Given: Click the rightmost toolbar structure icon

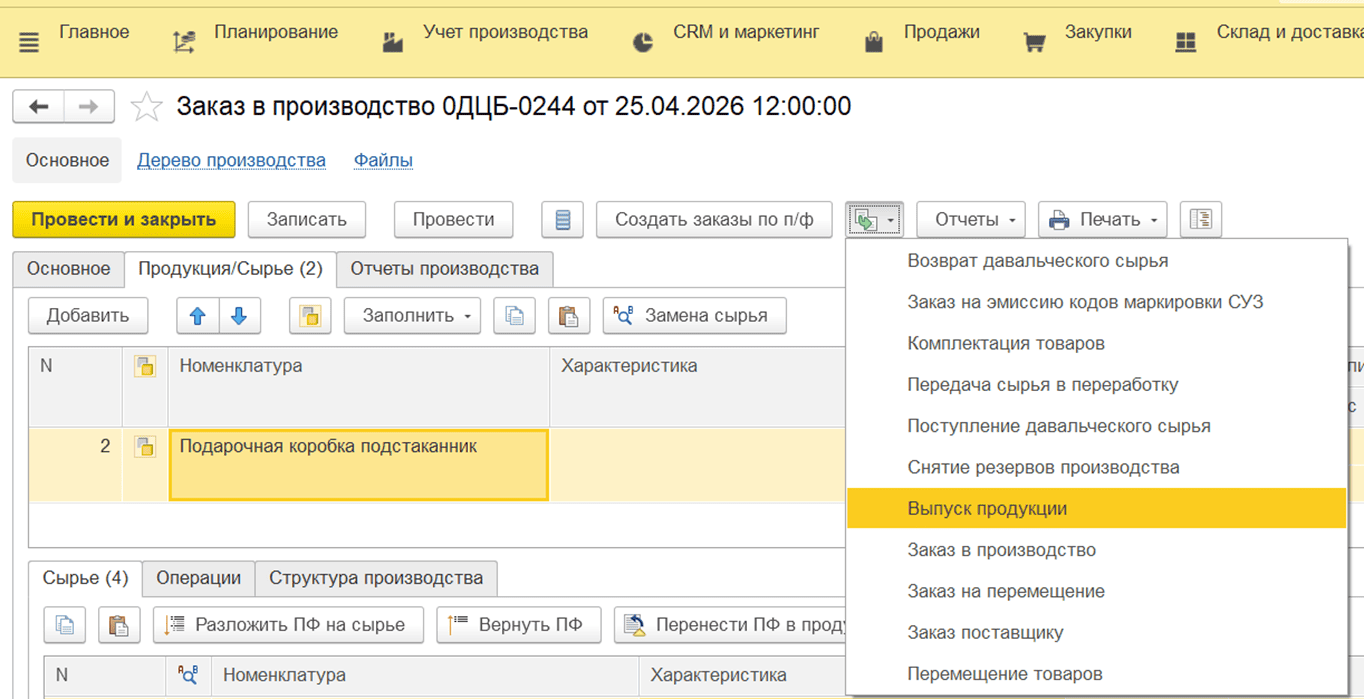Looking at the screenshot, I should coord(1201,220).
